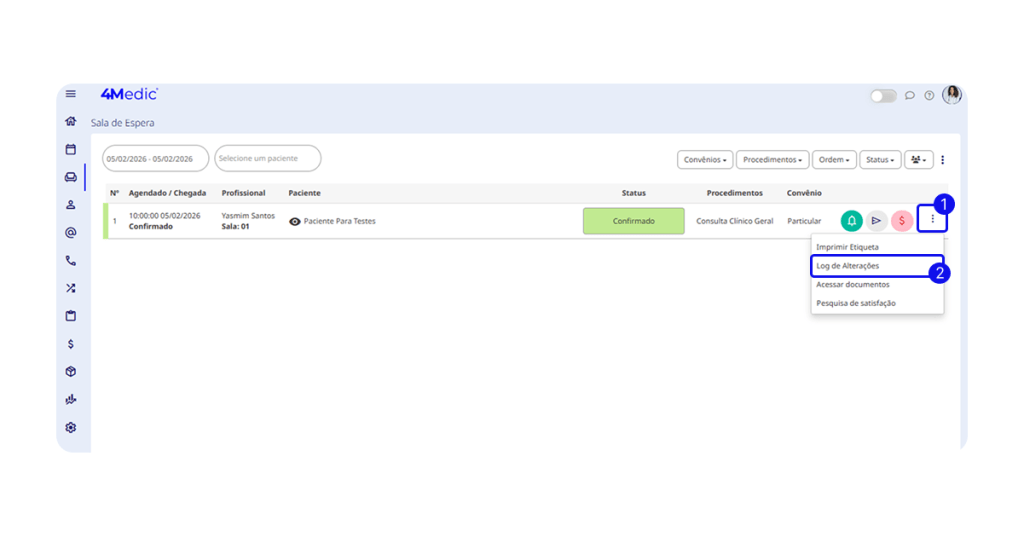Click the Selecione um paciente field
This screenshot has height=537, width=1024.
tap(267, 158)
